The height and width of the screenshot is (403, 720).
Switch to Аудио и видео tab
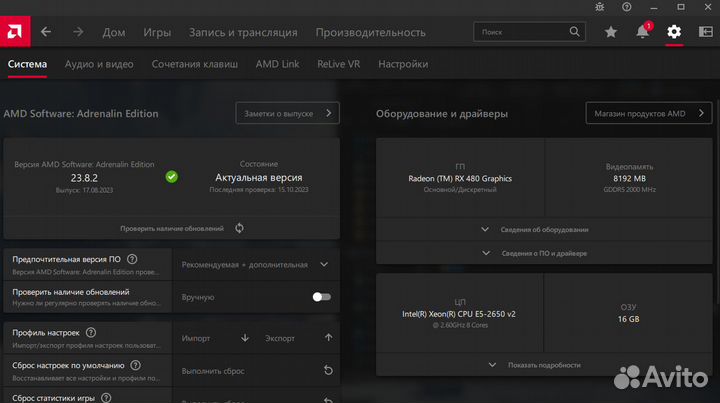click(99, 64)
